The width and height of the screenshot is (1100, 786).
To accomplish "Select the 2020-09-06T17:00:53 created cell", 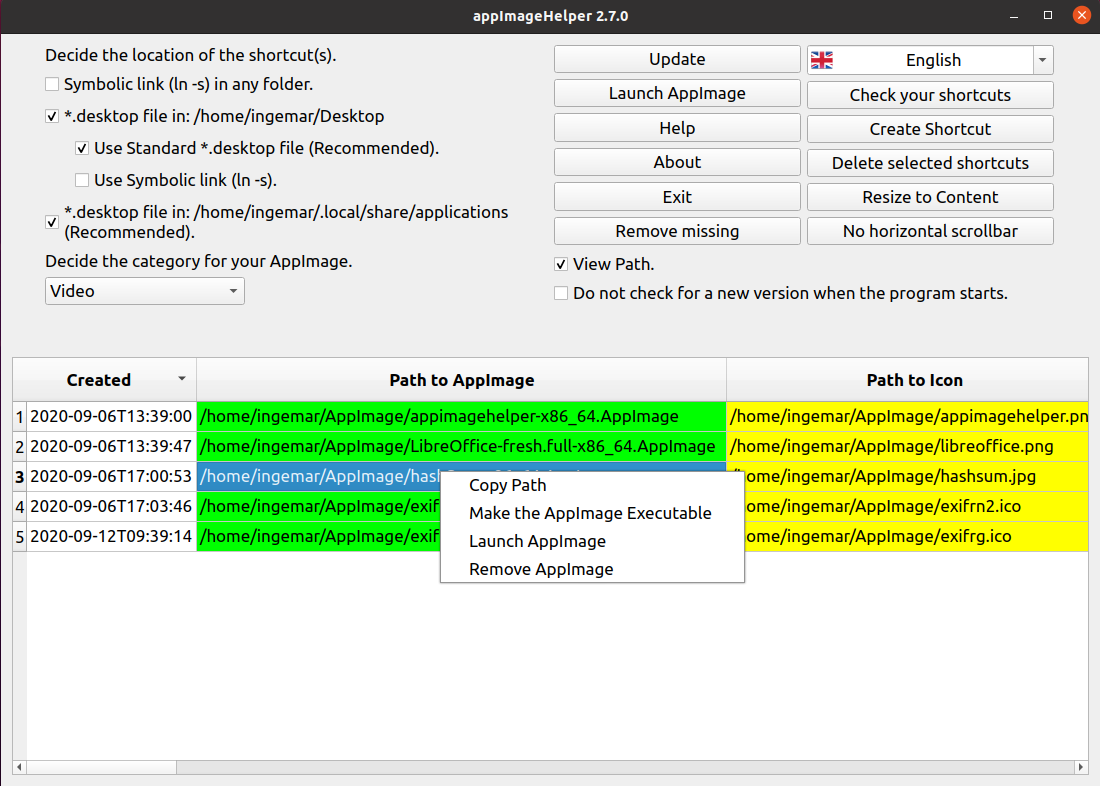I will 112,477.
